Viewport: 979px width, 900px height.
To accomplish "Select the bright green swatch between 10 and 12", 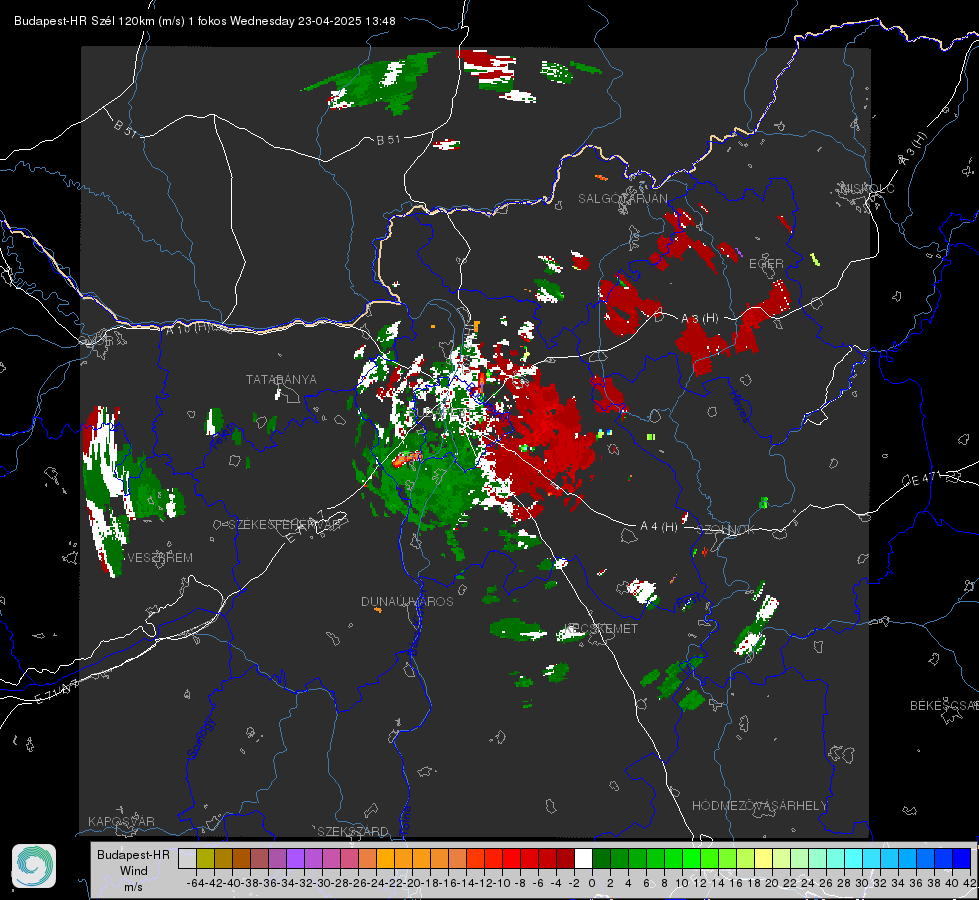I will (x=691, y=858).
